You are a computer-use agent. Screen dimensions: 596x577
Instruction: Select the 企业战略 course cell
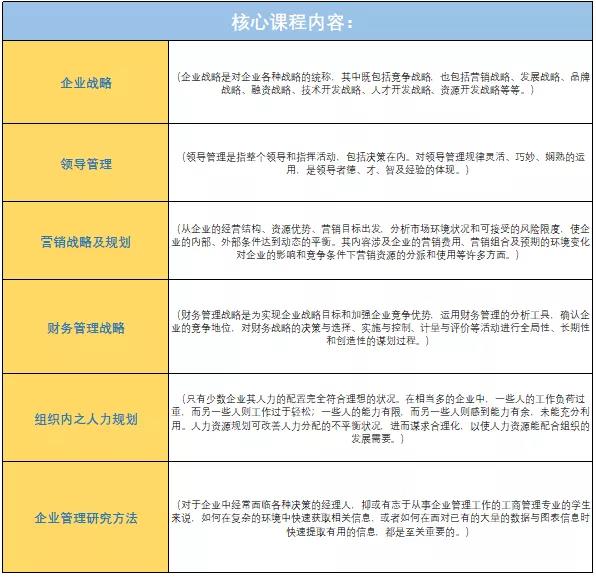point(86,82)
